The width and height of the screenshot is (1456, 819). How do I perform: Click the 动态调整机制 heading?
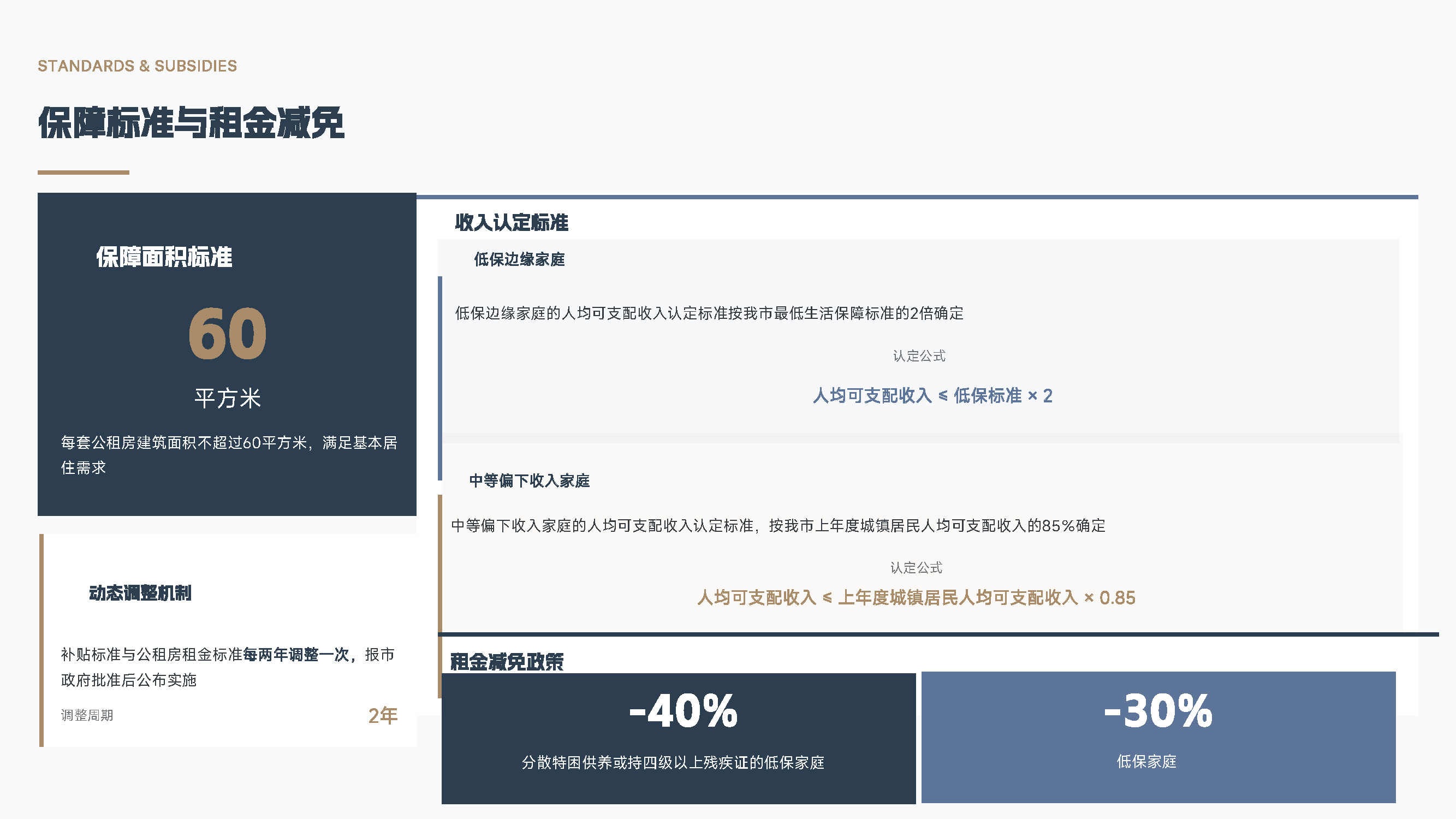[x=140, y=593]
